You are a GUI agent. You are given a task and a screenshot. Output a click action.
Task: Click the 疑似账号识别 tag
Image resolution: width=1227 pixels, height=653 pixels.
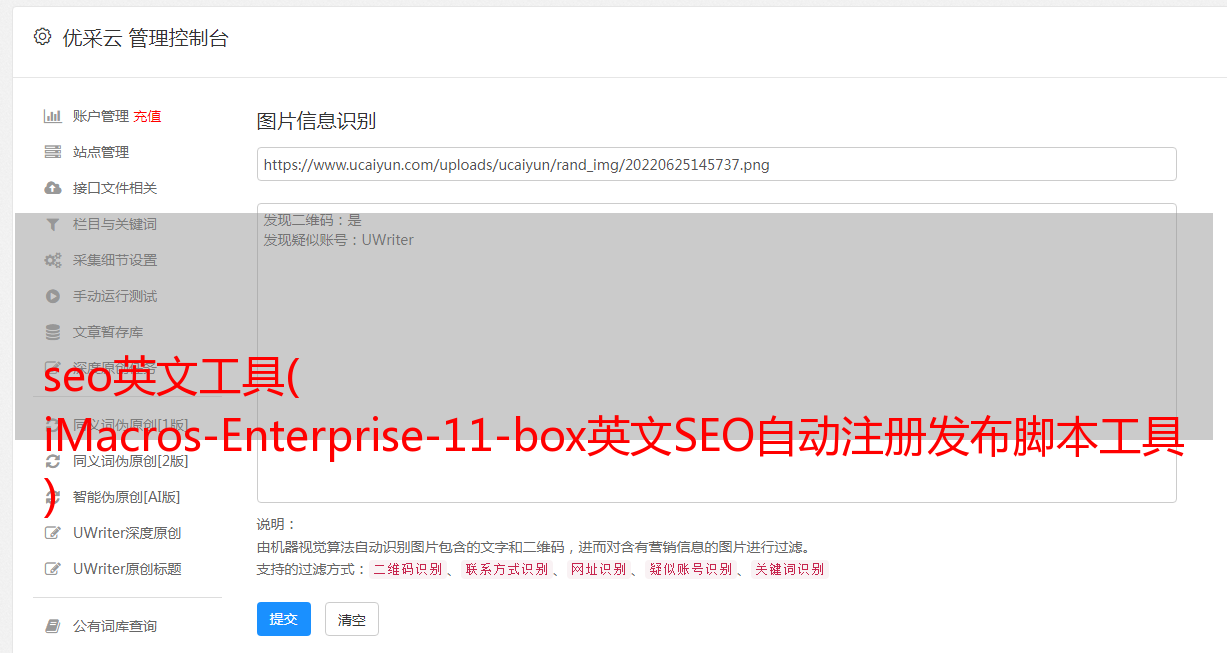tap(691, 569)
